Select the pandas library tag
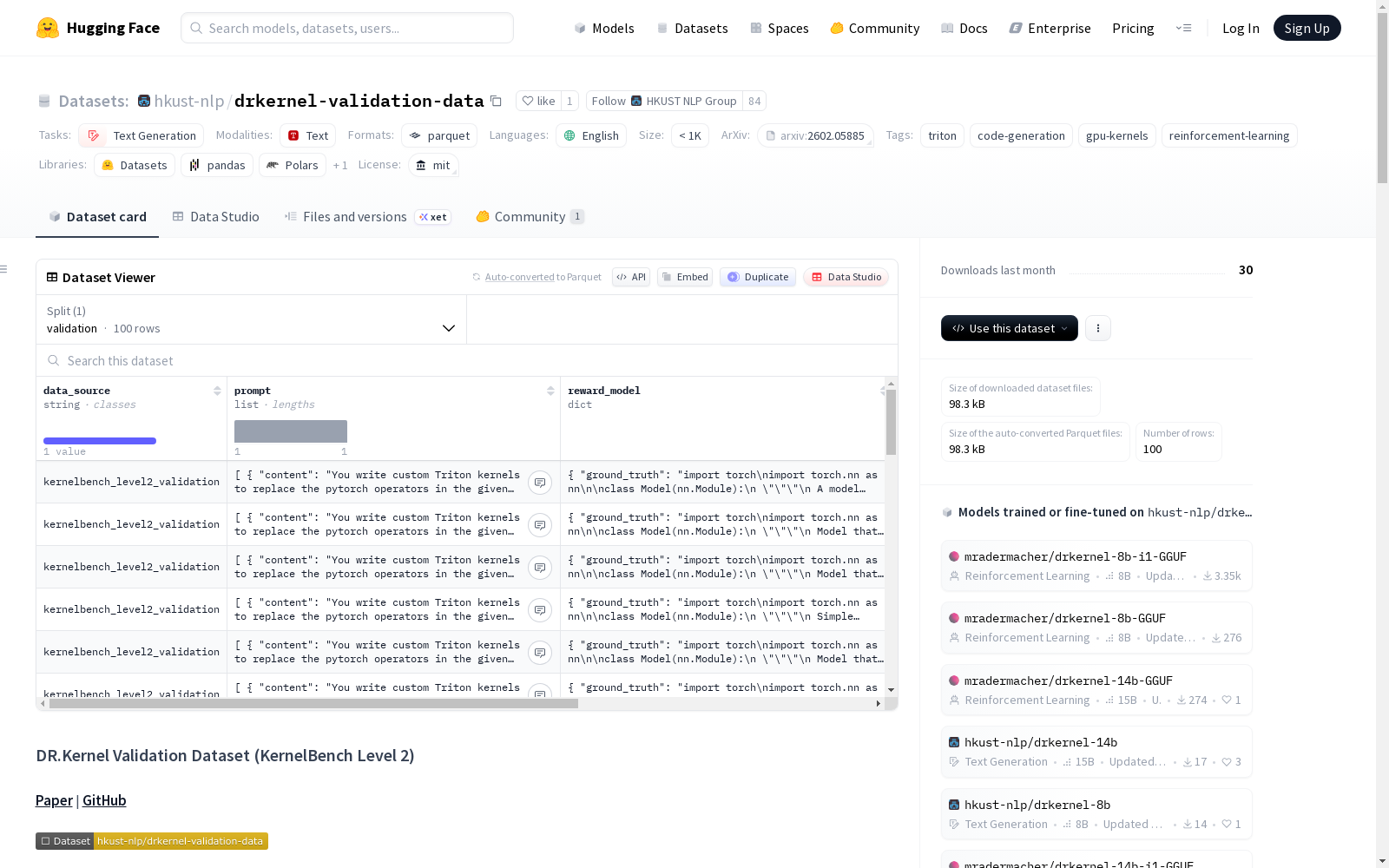1389x868 pixels. coord(217,165)
